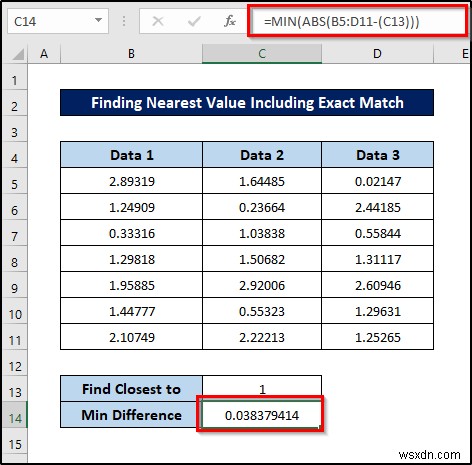Select cell containing 1.95885

tap(131, 285)
